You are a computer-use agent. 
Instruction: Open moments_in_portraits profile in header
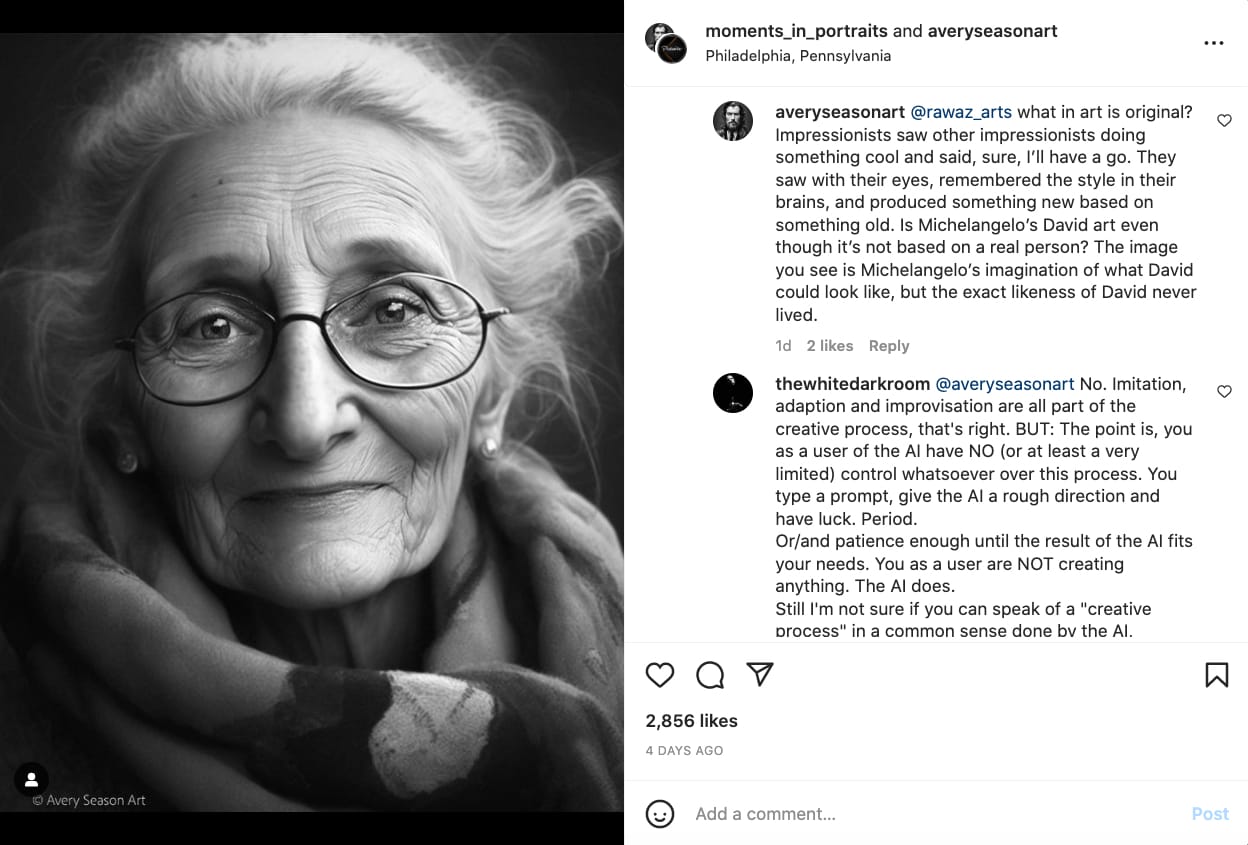(796, 31)
